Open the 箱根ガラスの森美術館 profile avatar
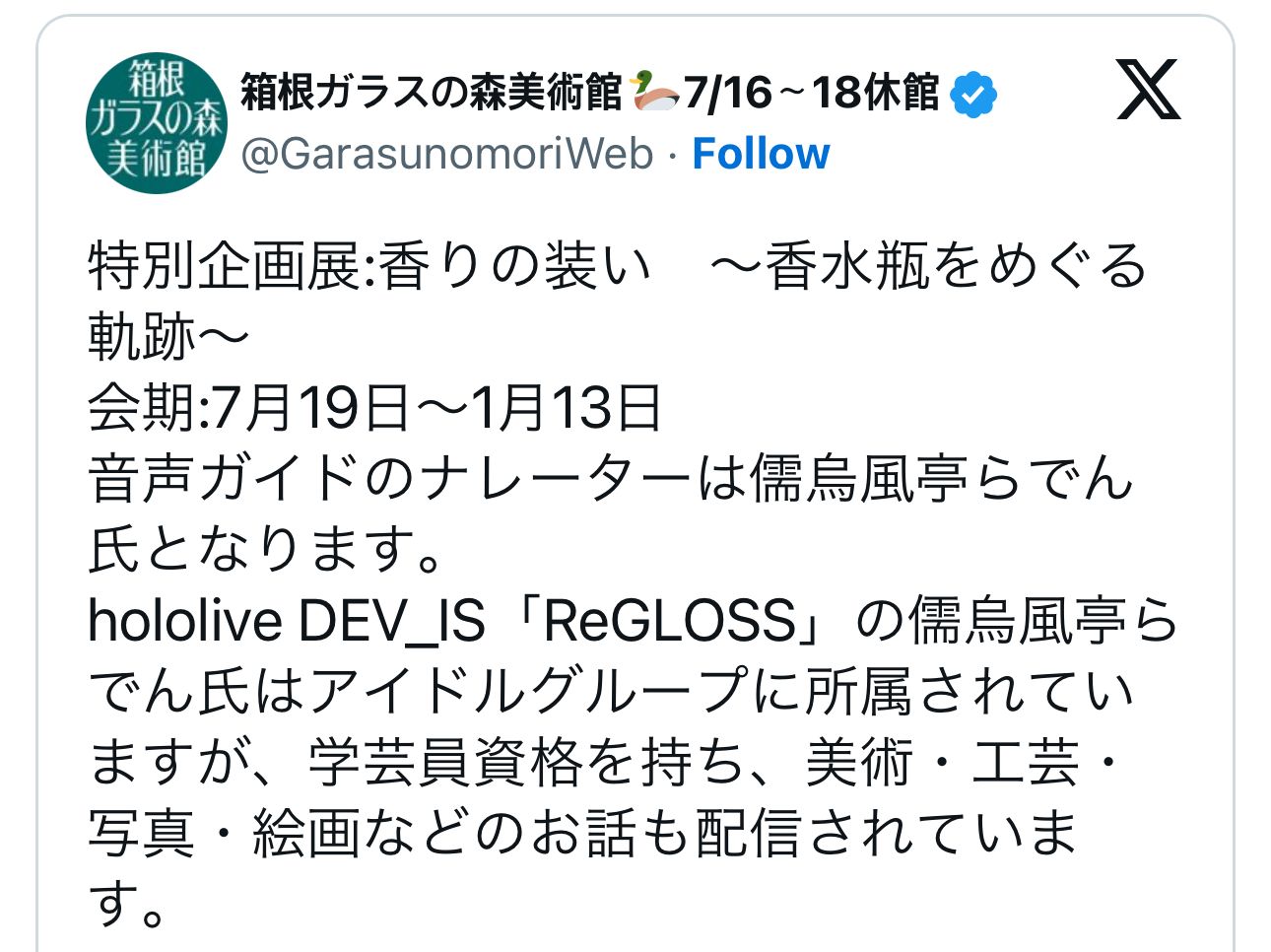 pos(157,123)
